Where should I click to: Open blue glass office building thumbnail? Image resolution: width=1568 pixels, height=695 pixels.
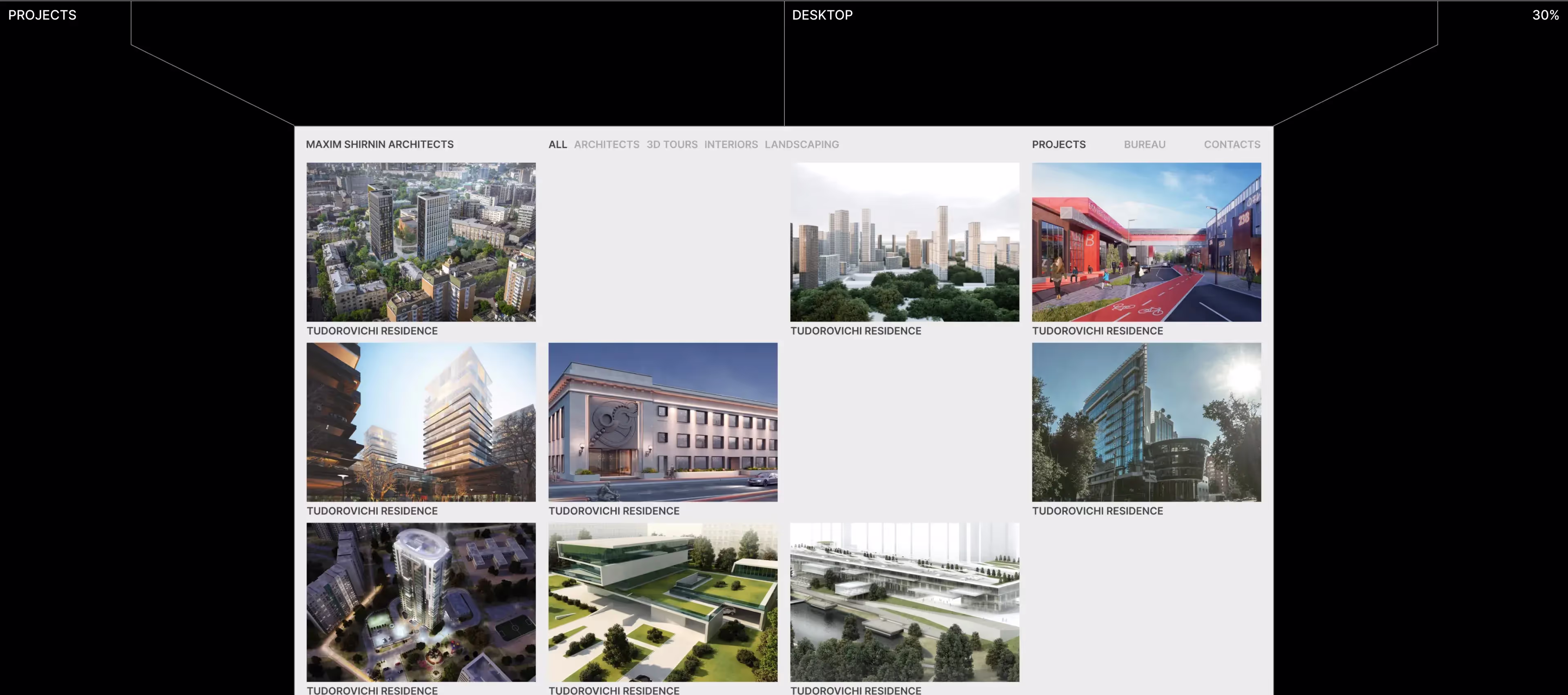[x=1146, y=422]
